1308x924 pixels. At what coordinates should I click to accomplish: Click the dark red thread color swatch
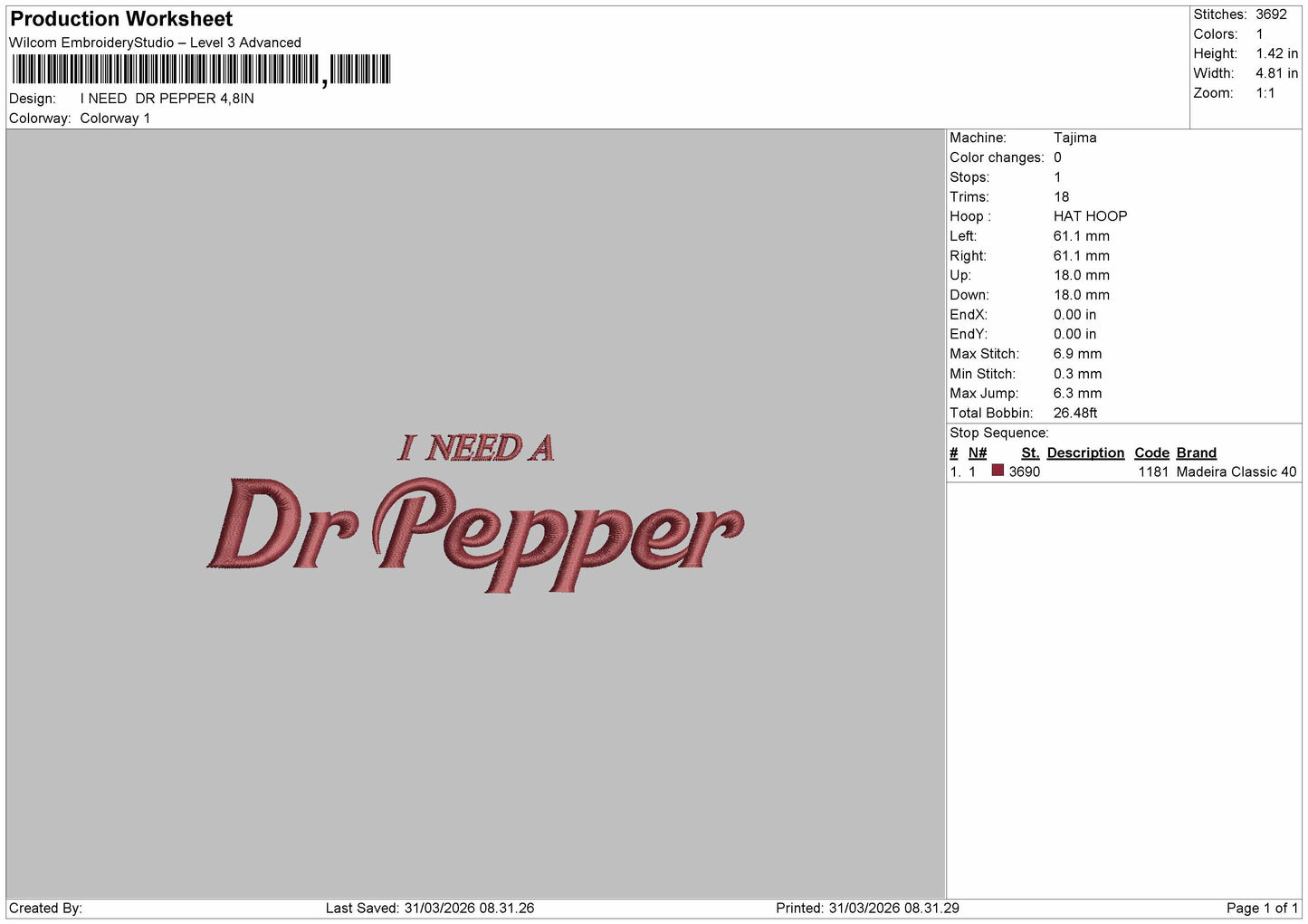[x=998, y=471]
